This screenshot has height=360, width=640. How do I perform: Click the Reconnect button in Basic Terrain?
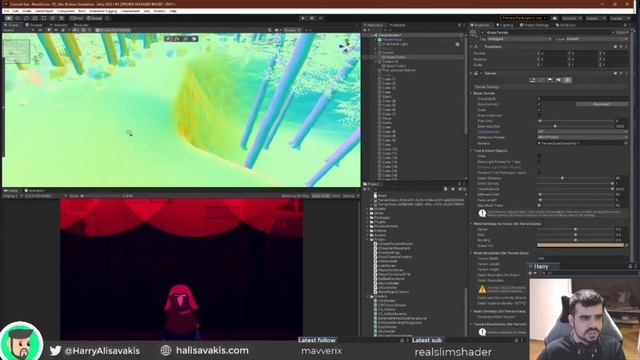pos(601,104)
